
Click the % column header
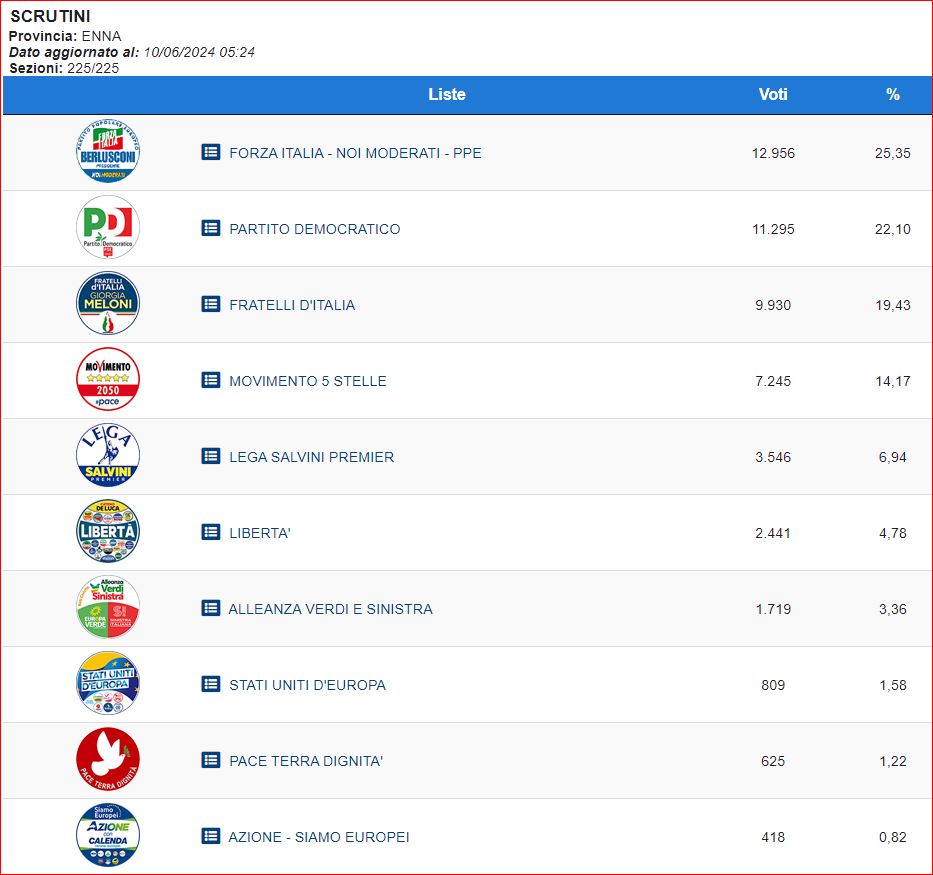pos(892,94)
